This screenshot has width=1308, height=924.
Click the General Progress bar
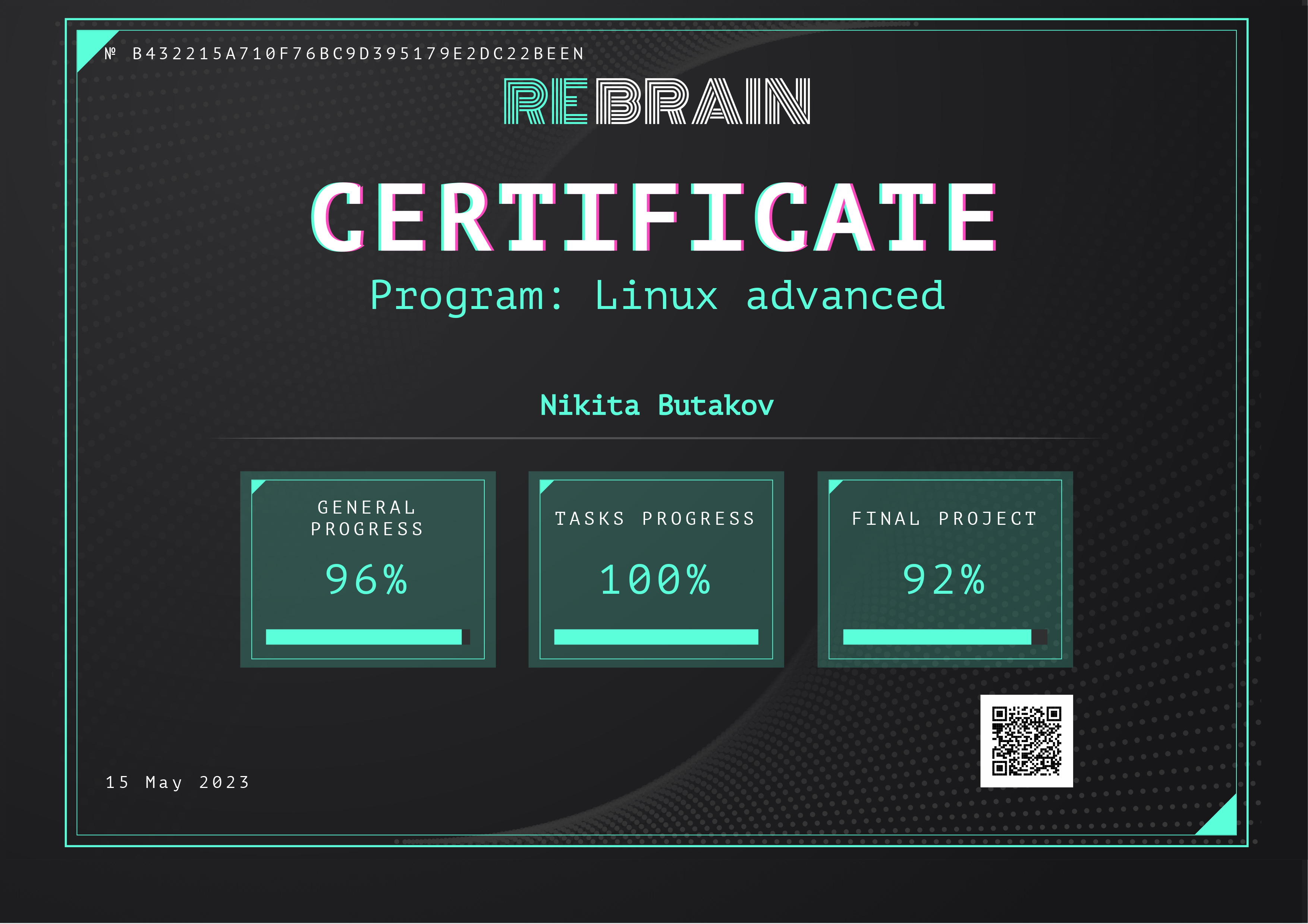coord(368,637)
